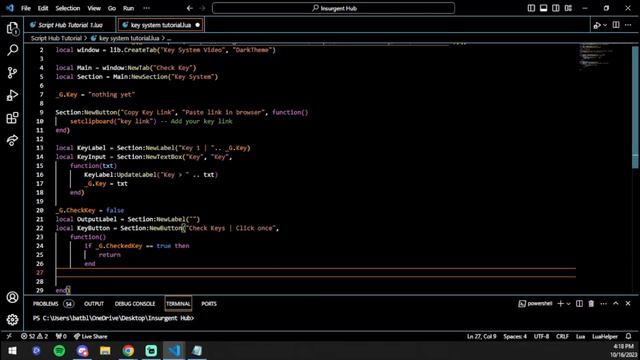Open the Customize Layout icon
This screenshot has height=360, width=640.
tap(568, 8)
